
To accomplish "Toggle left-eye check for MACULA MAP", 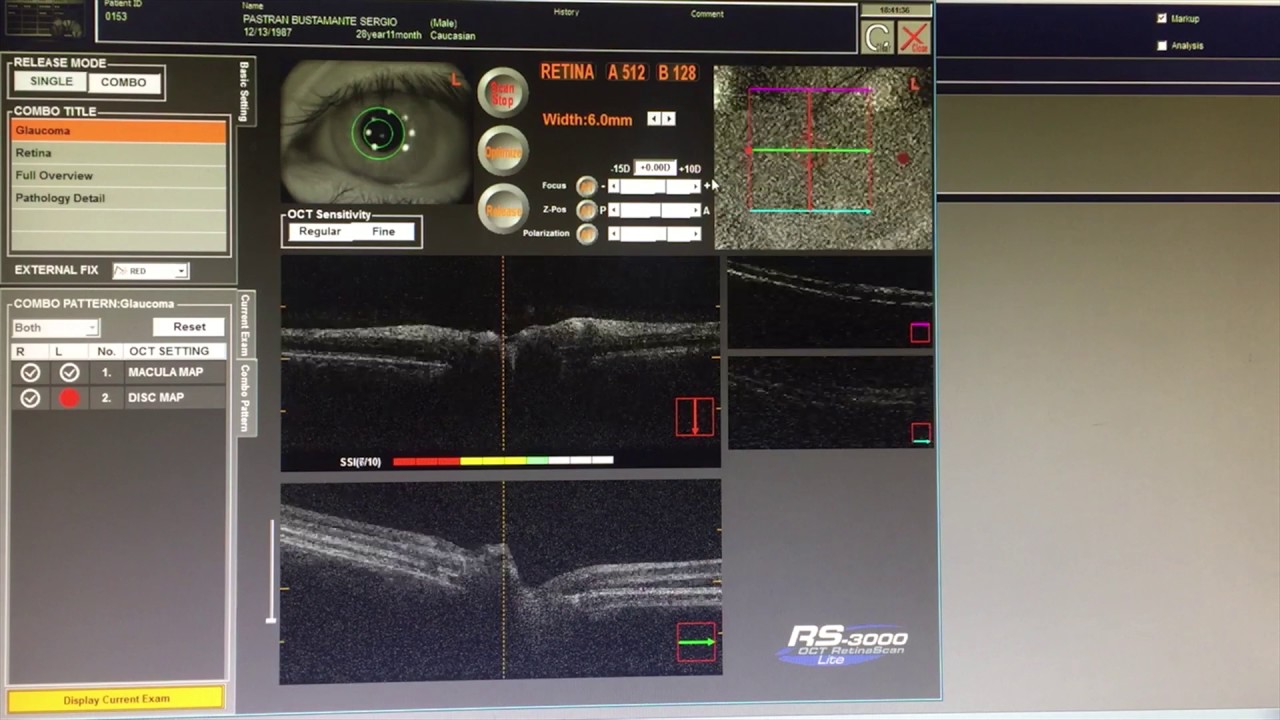I will tap(69, 372).
